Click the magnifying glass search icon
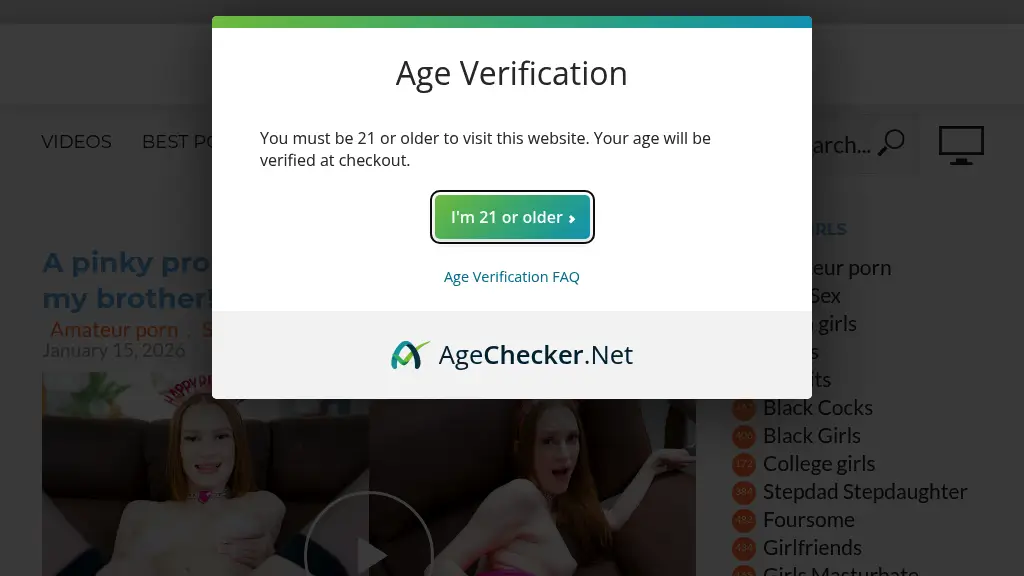The image size is (1024, 576). [x=891, y=142]
